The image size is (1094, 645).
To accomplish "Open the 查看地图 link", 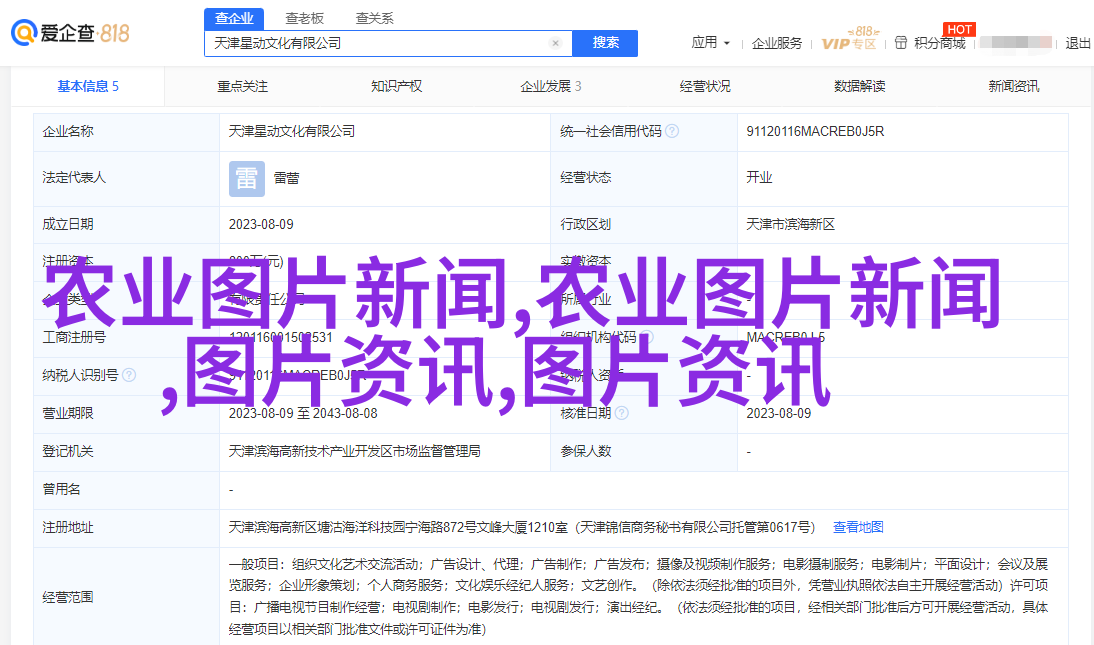I will 858,528.
